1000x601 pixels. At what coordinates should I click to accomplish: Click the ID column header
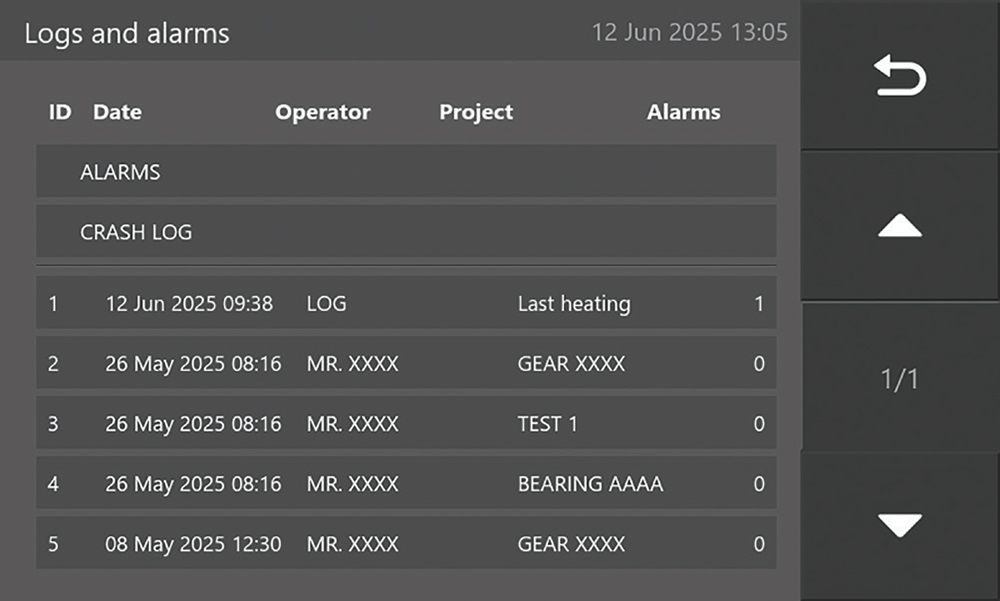[60, 112]
